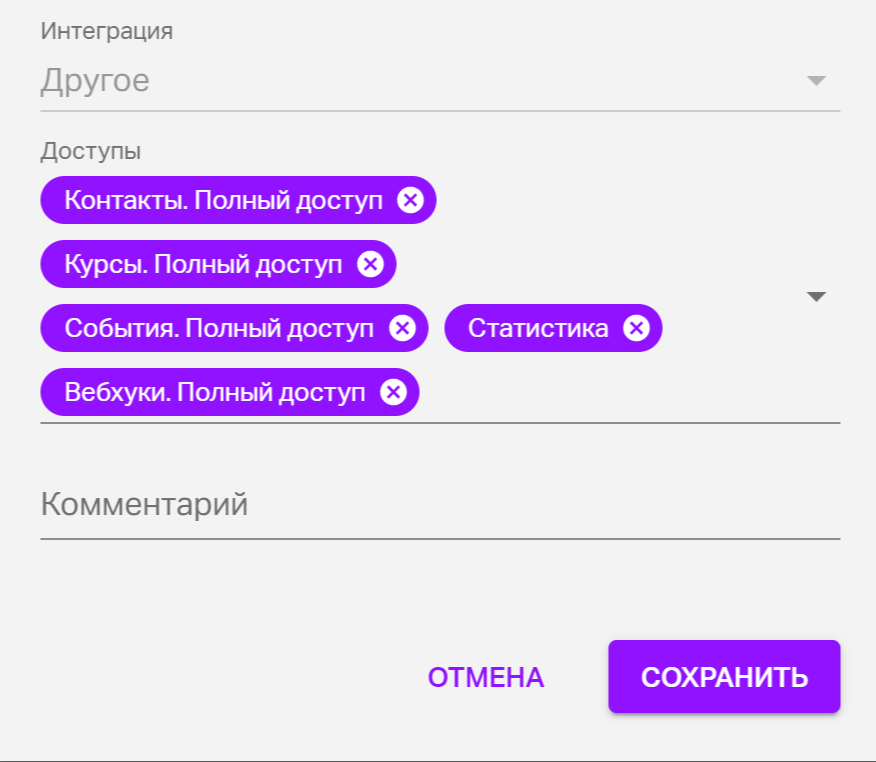The height and width of the screenshot is (762, 876).
Task: Open the Другое integration select field
Action: tap(400, 81)
